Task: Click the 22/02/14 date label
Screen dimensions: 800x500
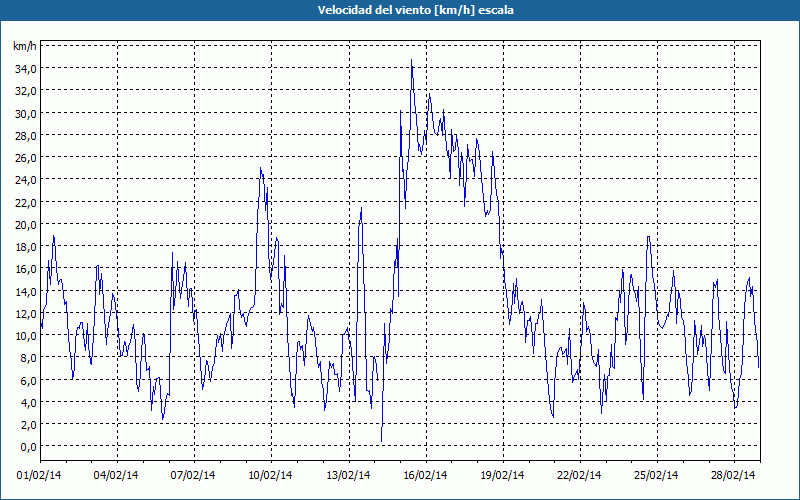Action: tap(579, 475)
